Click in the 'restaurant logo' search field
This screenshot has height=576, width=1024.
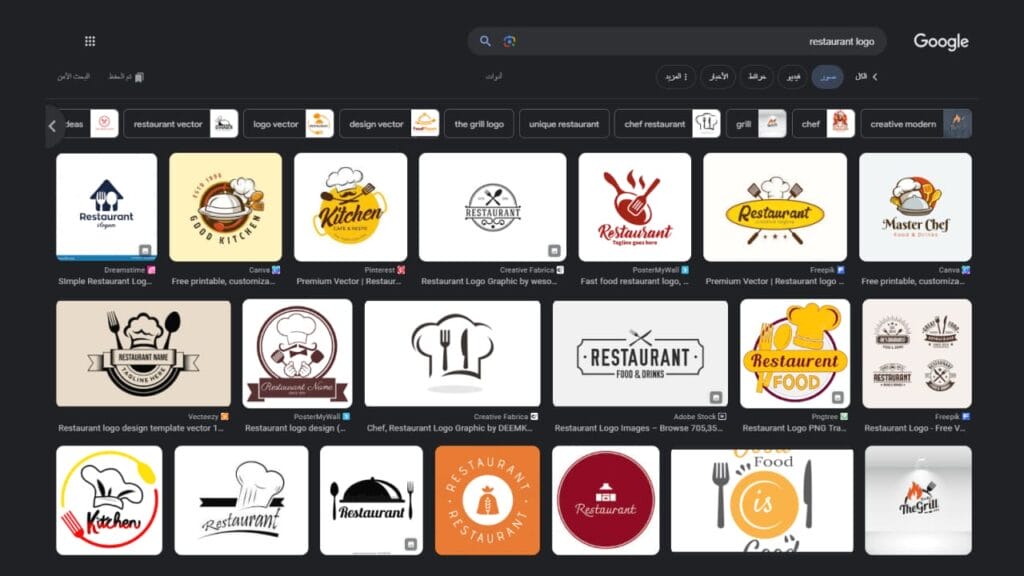tap(677, 41)
